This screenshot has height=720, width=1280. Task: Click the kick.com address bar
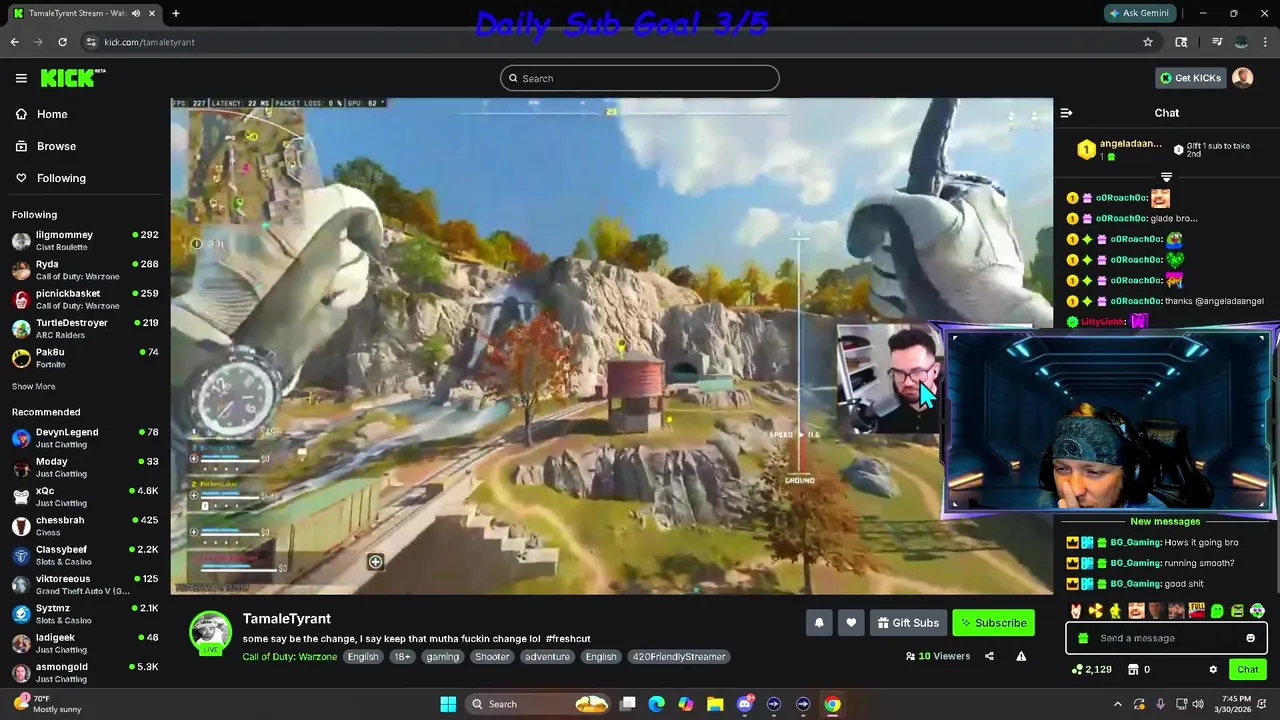pos(620,42)
